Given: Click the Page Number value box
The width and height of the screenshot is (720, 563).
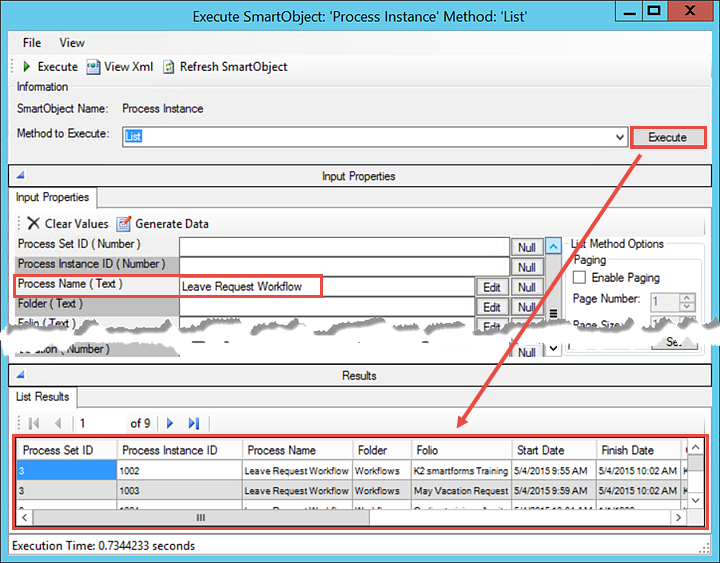Looking at the screenshot, I should click(x=665, y=302).
